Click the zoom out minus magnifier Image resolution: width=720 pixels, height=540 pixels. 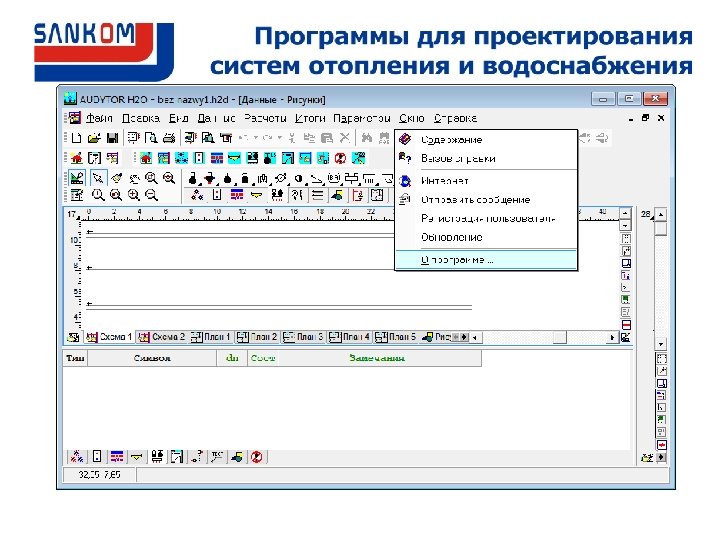(152, 195)
